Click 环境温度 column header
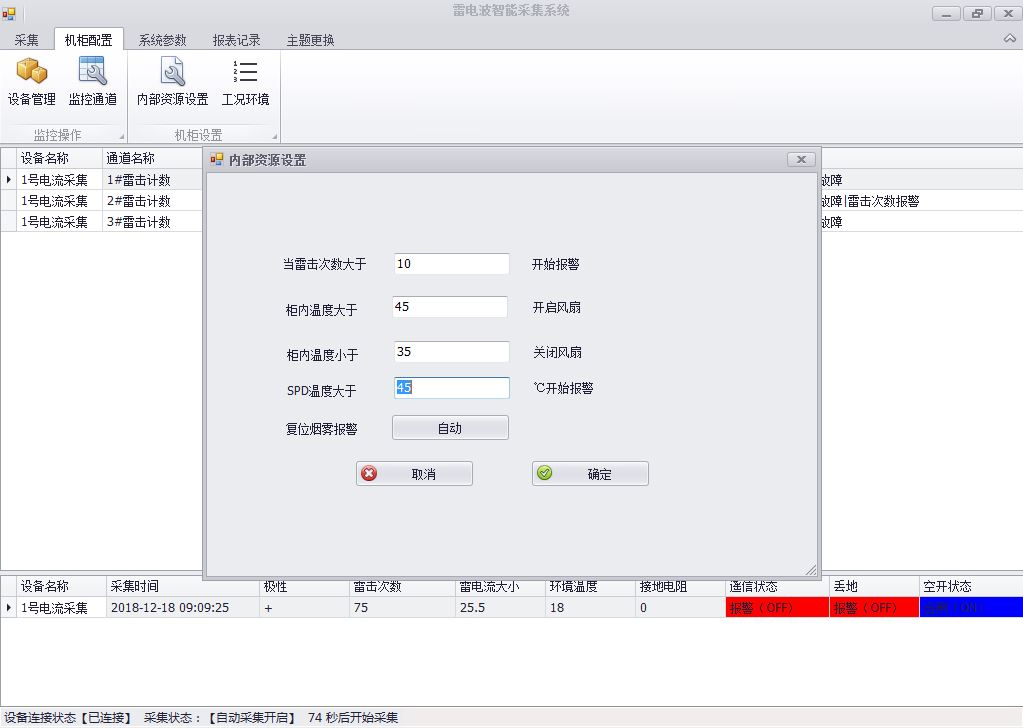This screenshot has height=728, width=1023. click(590, 586)
